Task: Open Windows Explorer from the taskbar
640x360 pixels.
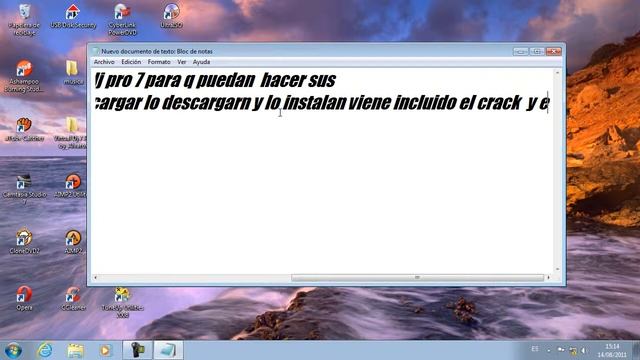Action: click(x=75, y=350)
